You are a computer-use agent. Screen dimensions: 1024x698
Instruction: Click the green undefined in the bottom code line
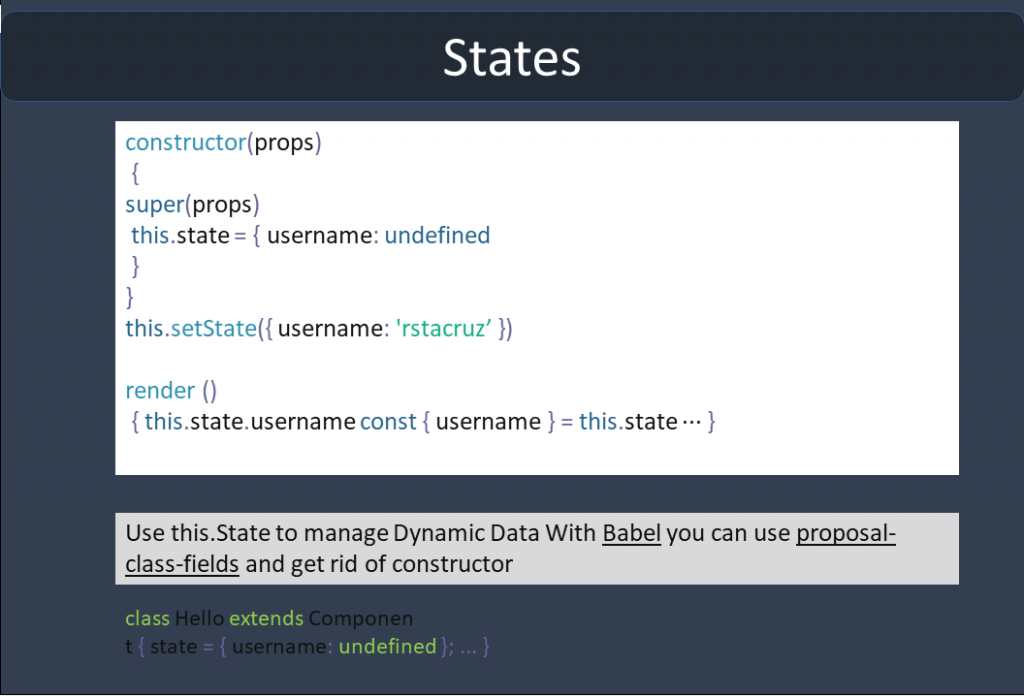[387, 647]
